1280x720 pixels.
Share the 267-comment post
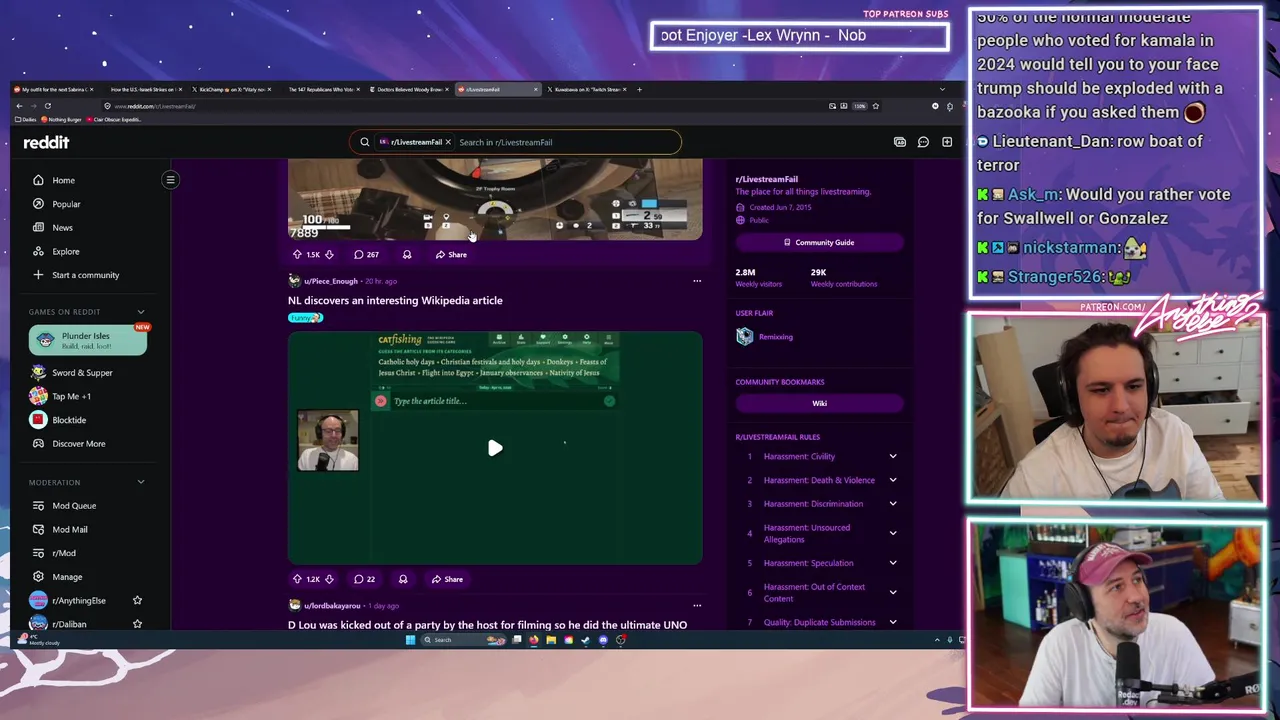(x=451, y=255)
